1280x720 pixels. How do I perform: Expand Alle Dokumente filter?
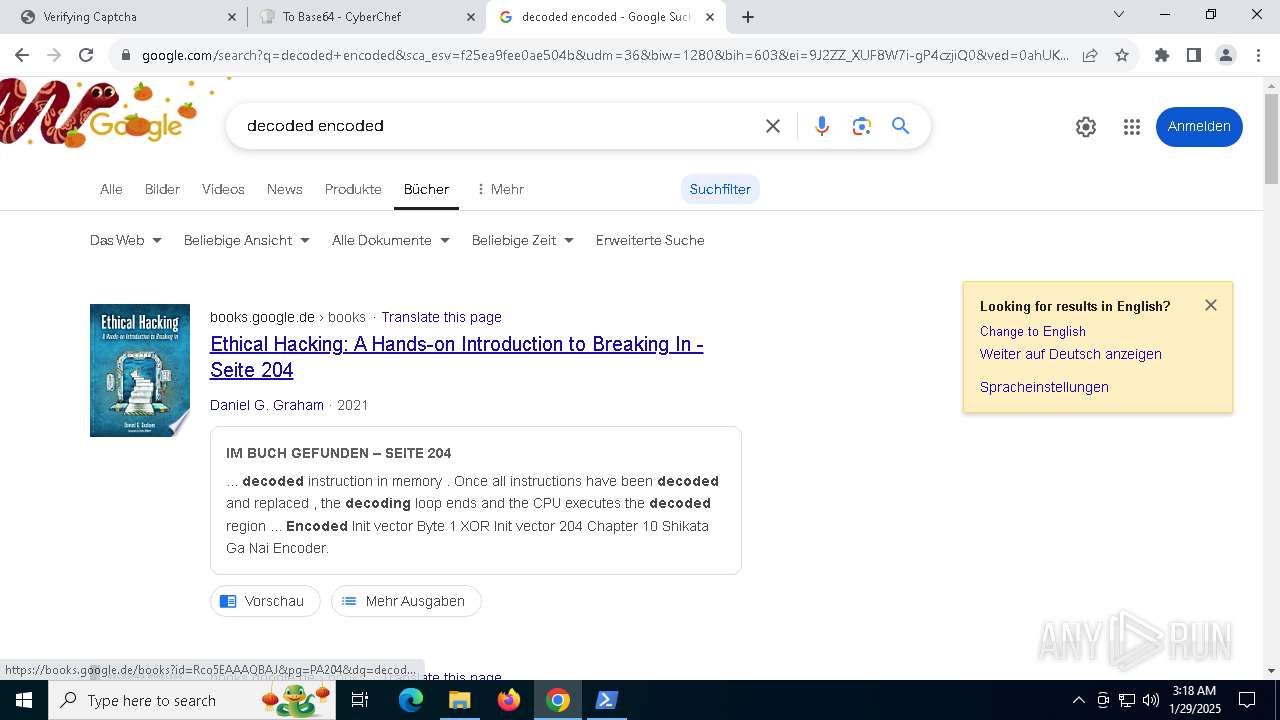[x=391, y=240]
